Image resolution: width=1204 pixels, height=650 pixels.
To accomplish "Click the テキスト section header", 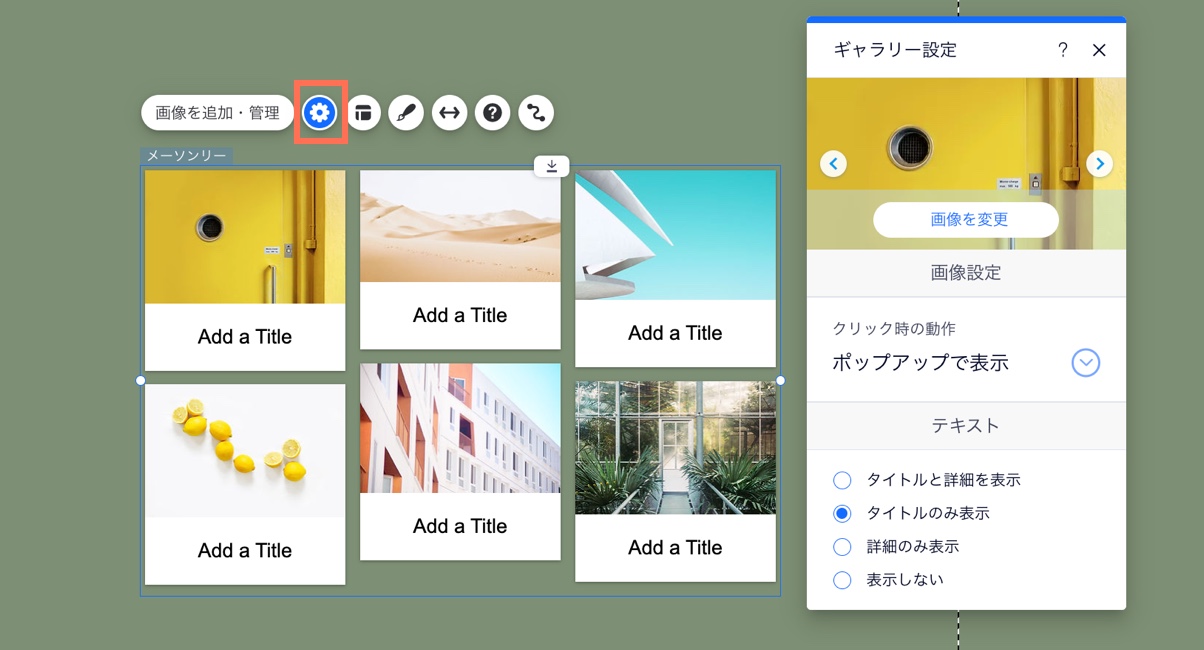I will pyautogui.click(x=966, y=426).
